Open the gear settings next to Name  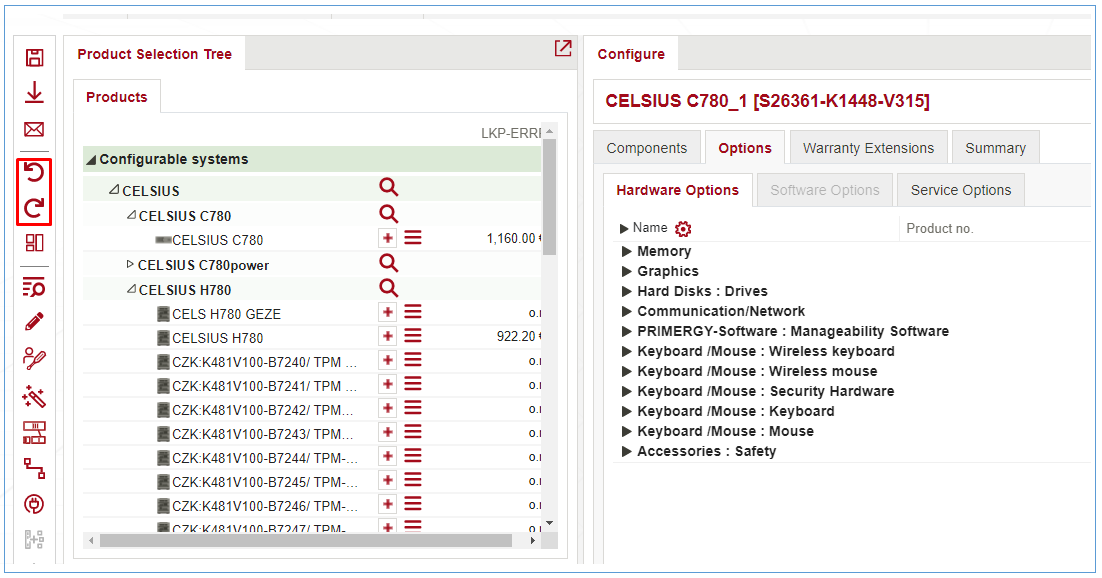pyautogui.click(x=683, y=229)
